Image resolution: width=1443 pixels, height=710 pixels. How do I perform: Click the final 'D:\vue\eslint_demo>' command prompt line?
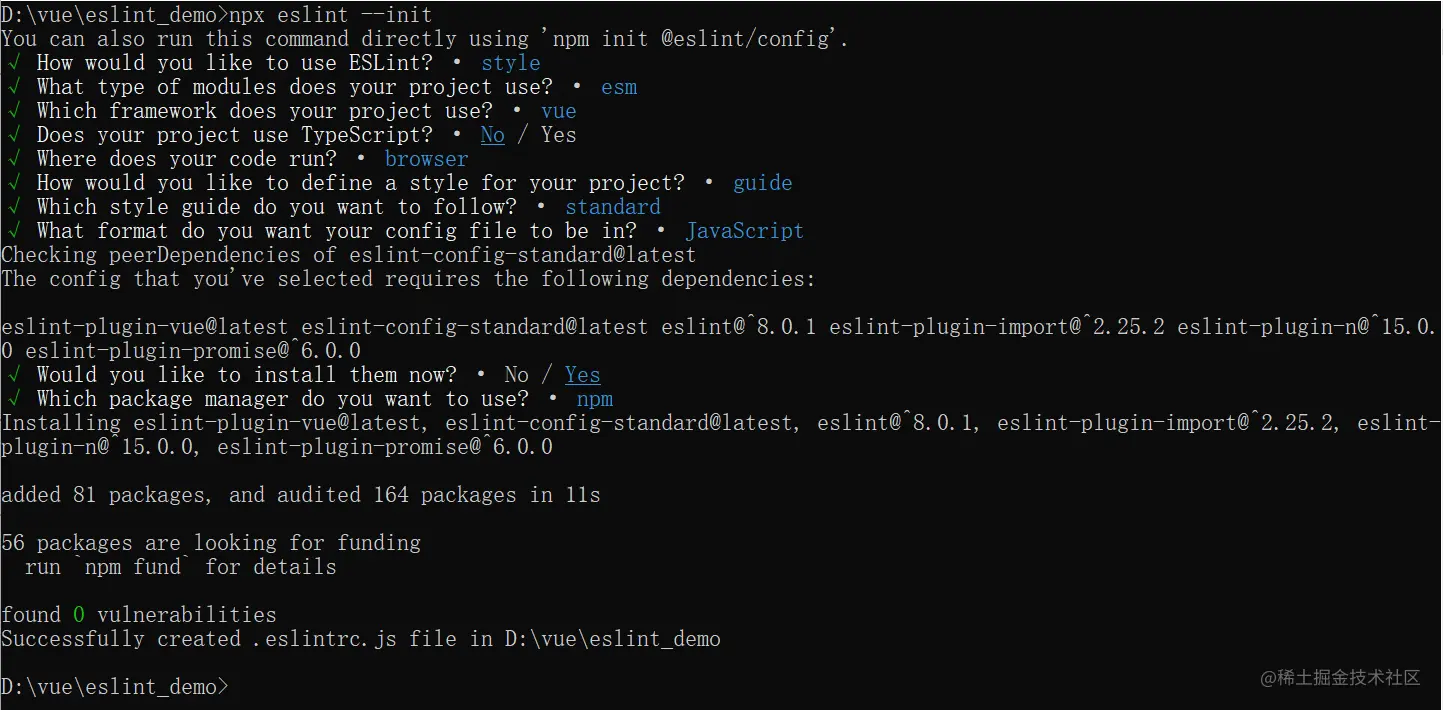coord(115,687)
